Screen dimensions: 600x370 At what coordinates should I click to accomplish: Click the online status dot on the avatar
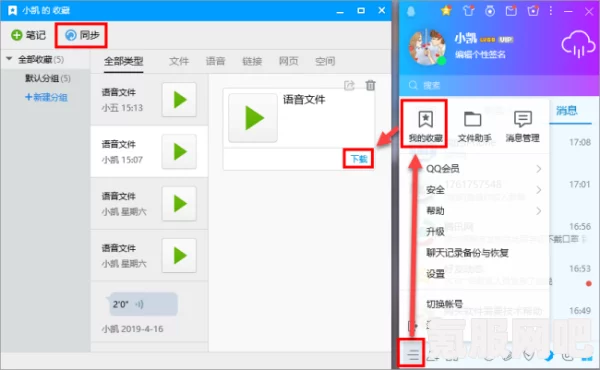[442, 61]
